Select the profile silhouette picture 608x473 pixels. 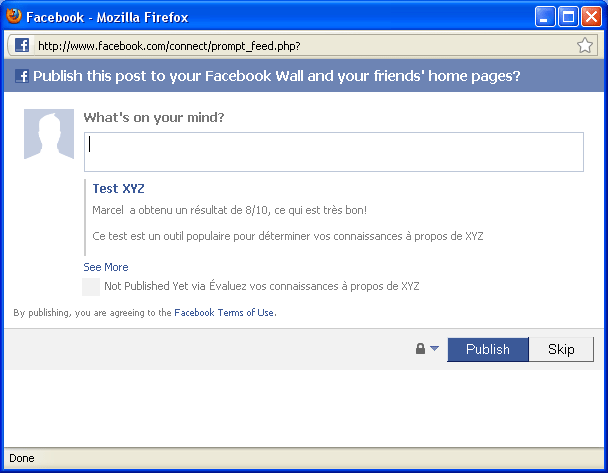click(x=49, y=134)
